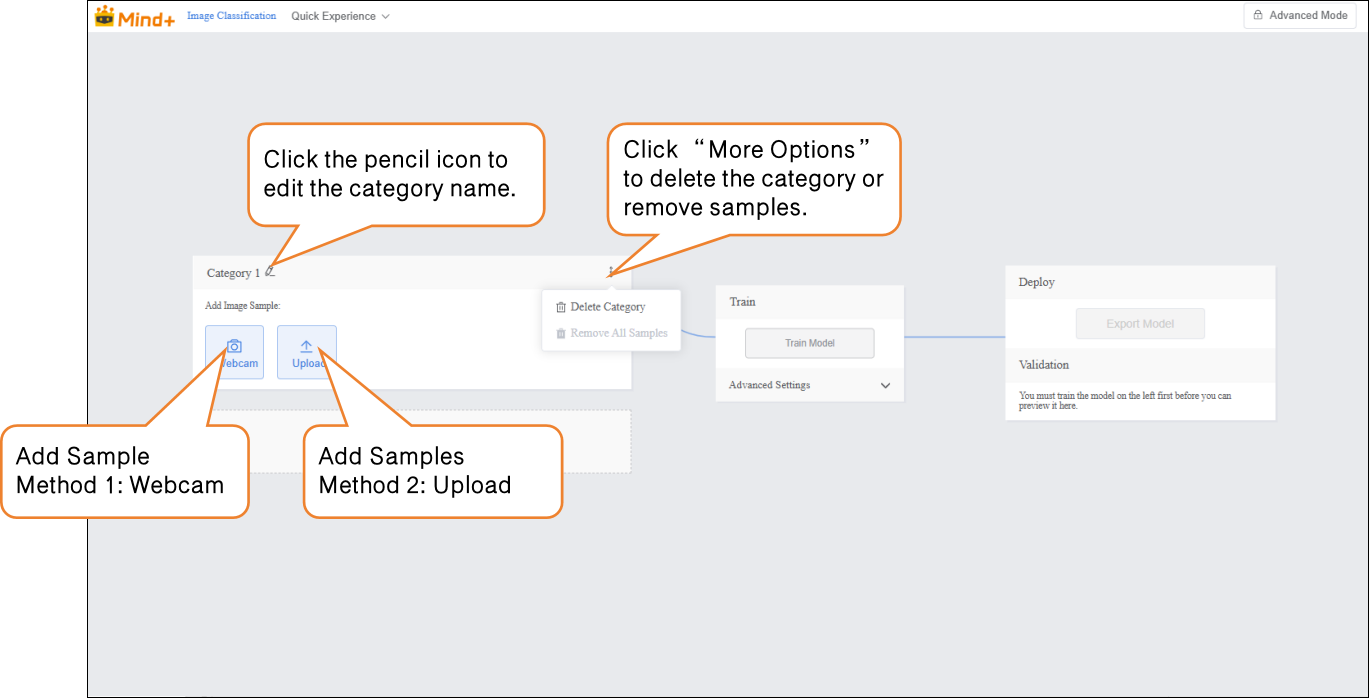Click the Validation section header
The image size is (1370, 698).
[1044, 365]
